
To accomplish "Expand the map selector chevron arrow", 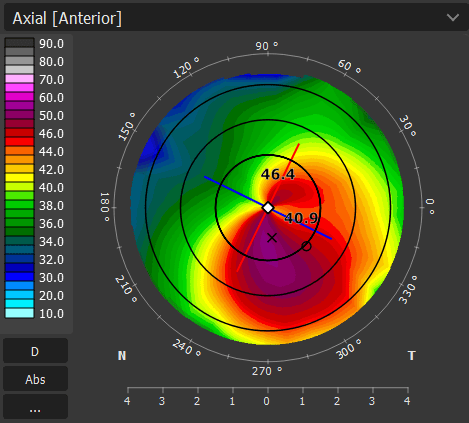I will click(453, 17).
